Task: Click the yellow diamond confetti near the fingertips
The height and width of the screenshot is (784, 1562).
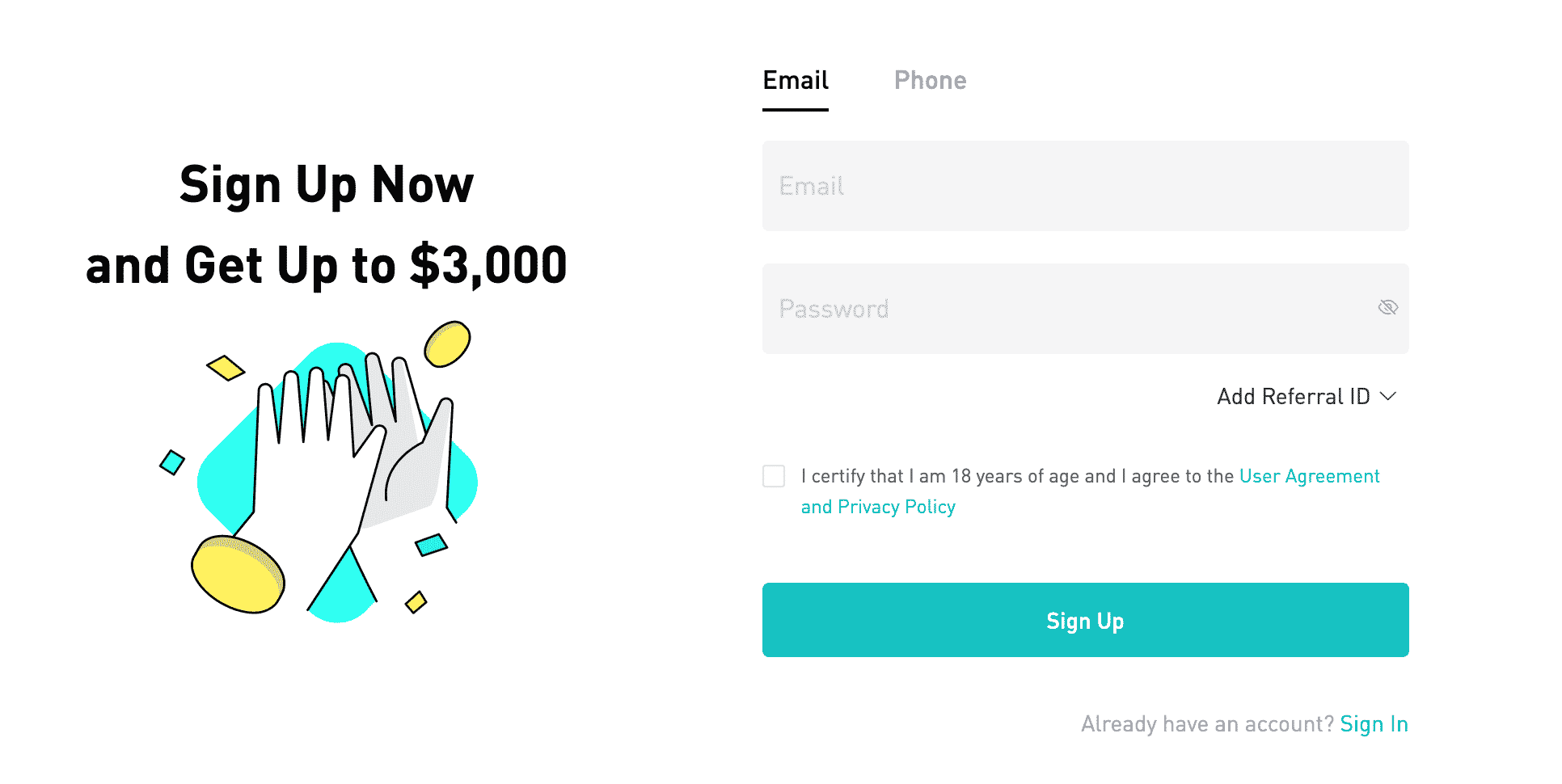Action: 226,368
